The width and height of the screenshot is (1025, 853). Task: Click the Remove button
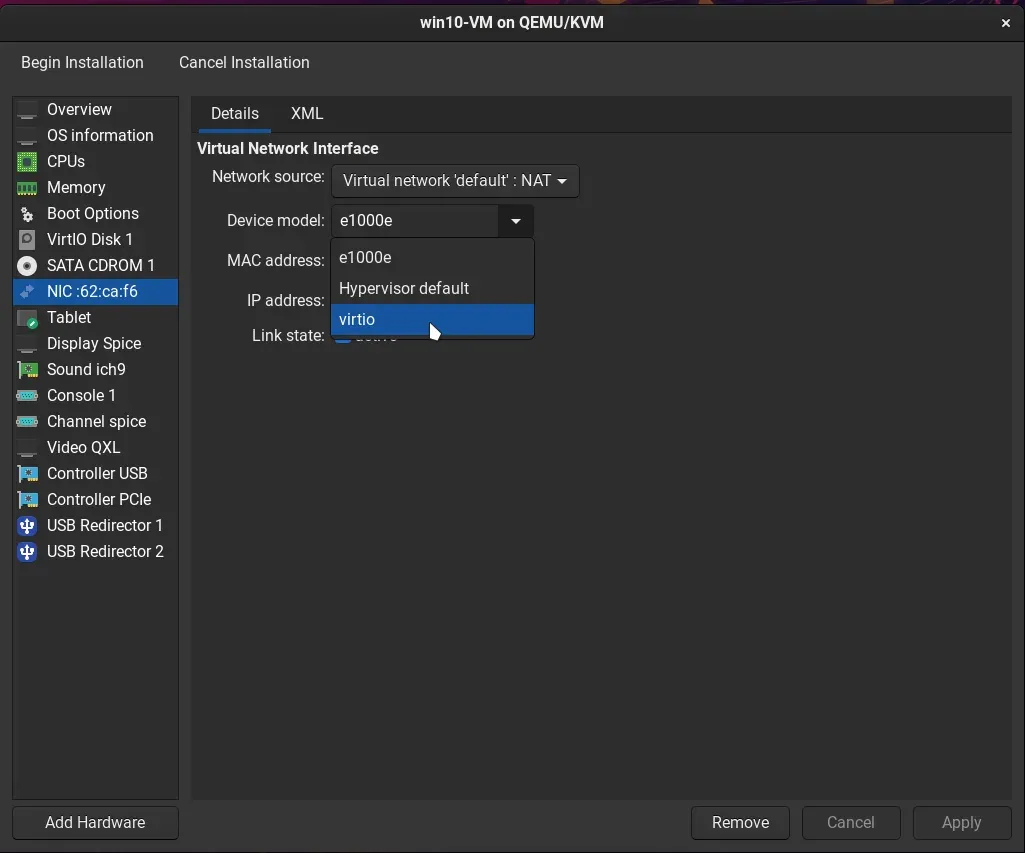click(740, 823)
